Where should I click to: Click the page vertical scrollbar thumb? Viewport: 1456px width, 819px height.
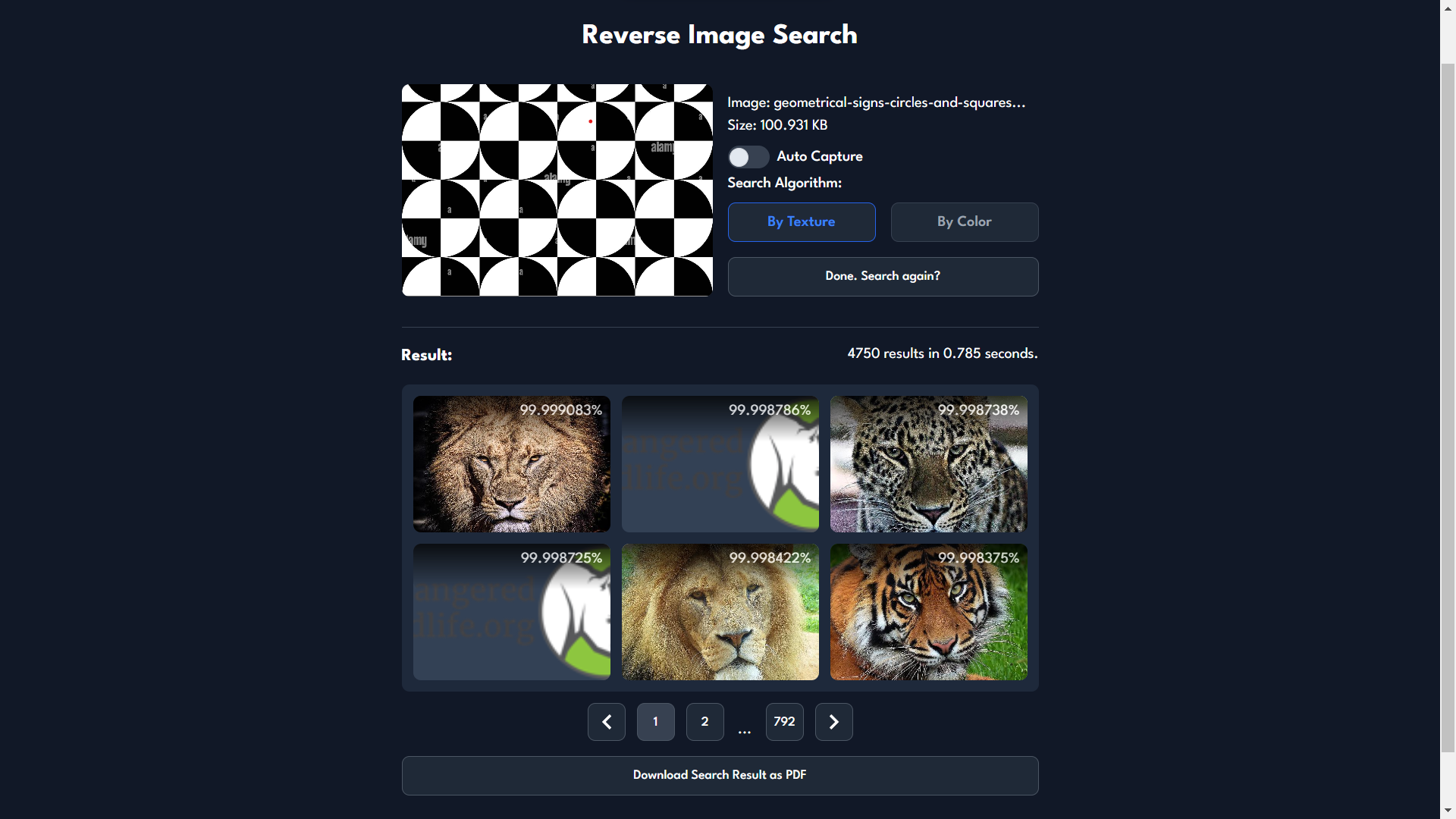[1448, 409]
